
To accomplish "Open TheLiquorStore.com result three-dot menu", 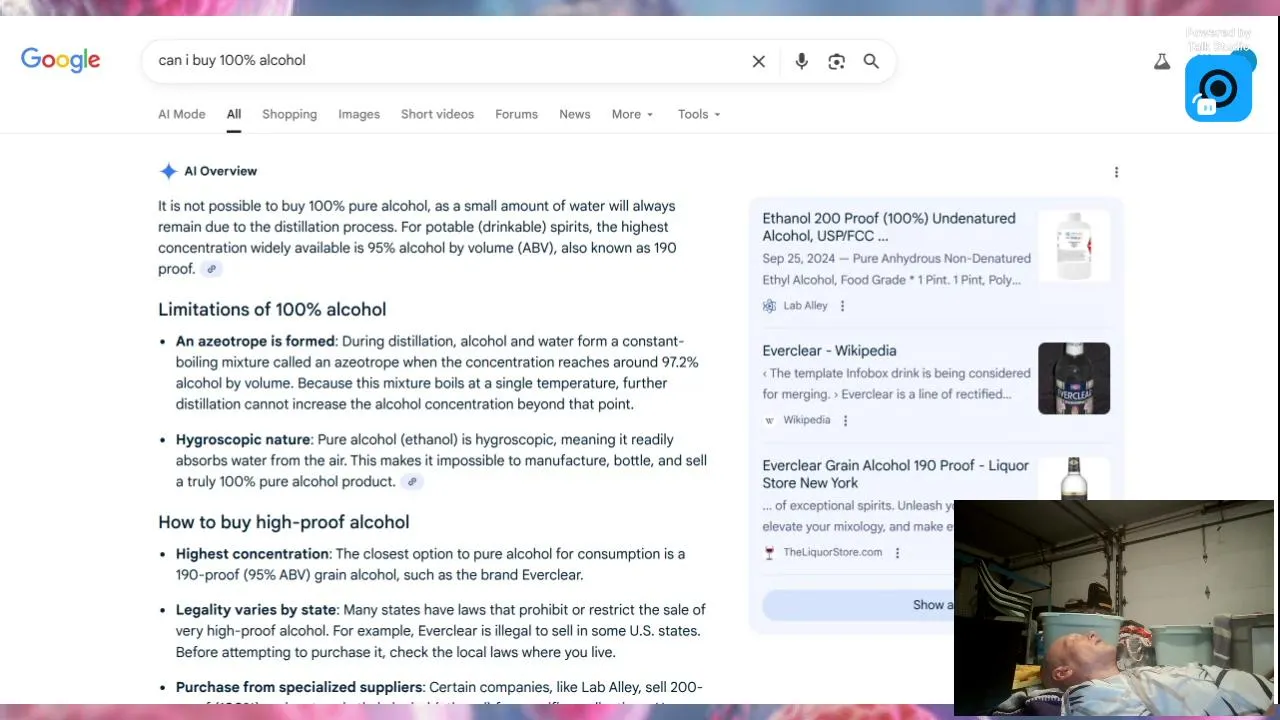I will point(897,553).
